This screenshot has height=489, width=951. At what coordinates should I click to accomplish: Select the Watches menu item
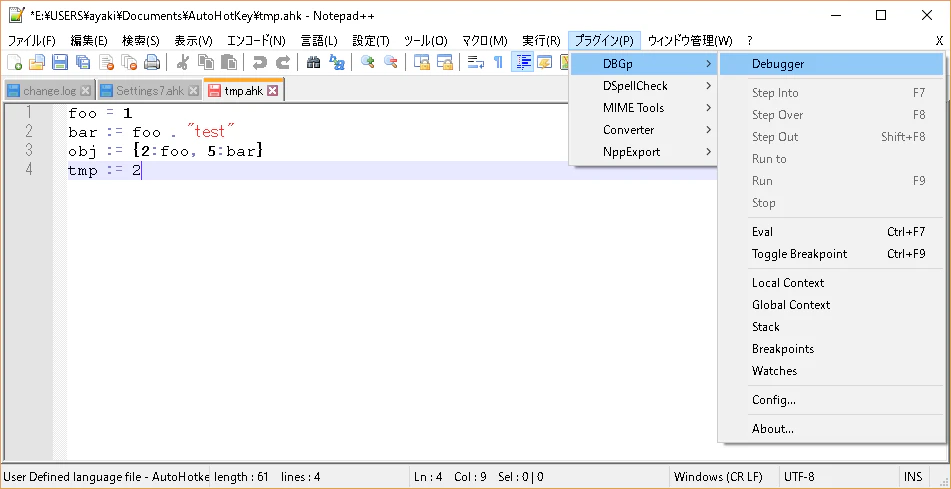click(x=832, y=369)
